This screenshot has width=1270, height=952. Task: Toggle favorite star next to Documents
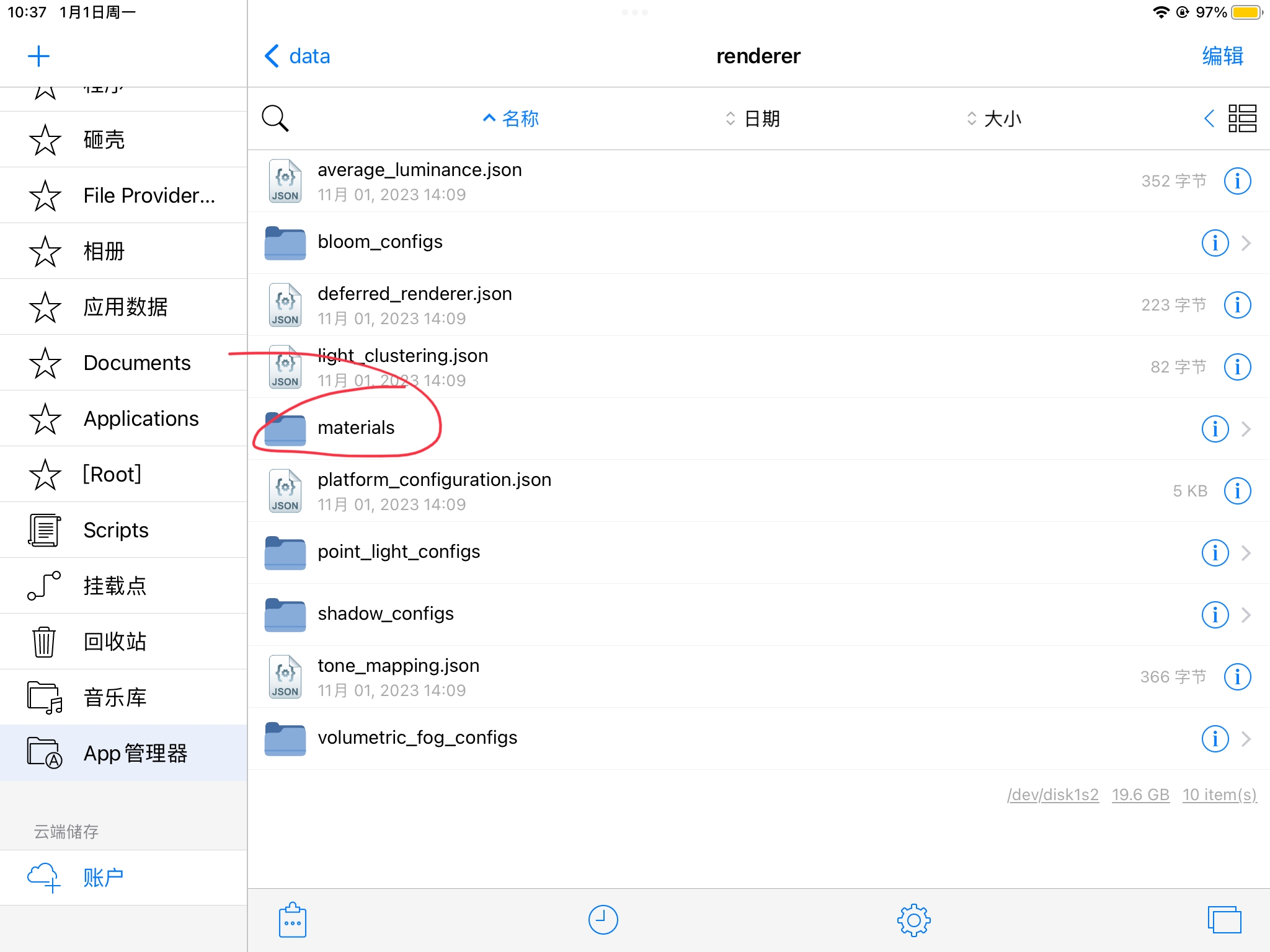click(x=45, y=363)
